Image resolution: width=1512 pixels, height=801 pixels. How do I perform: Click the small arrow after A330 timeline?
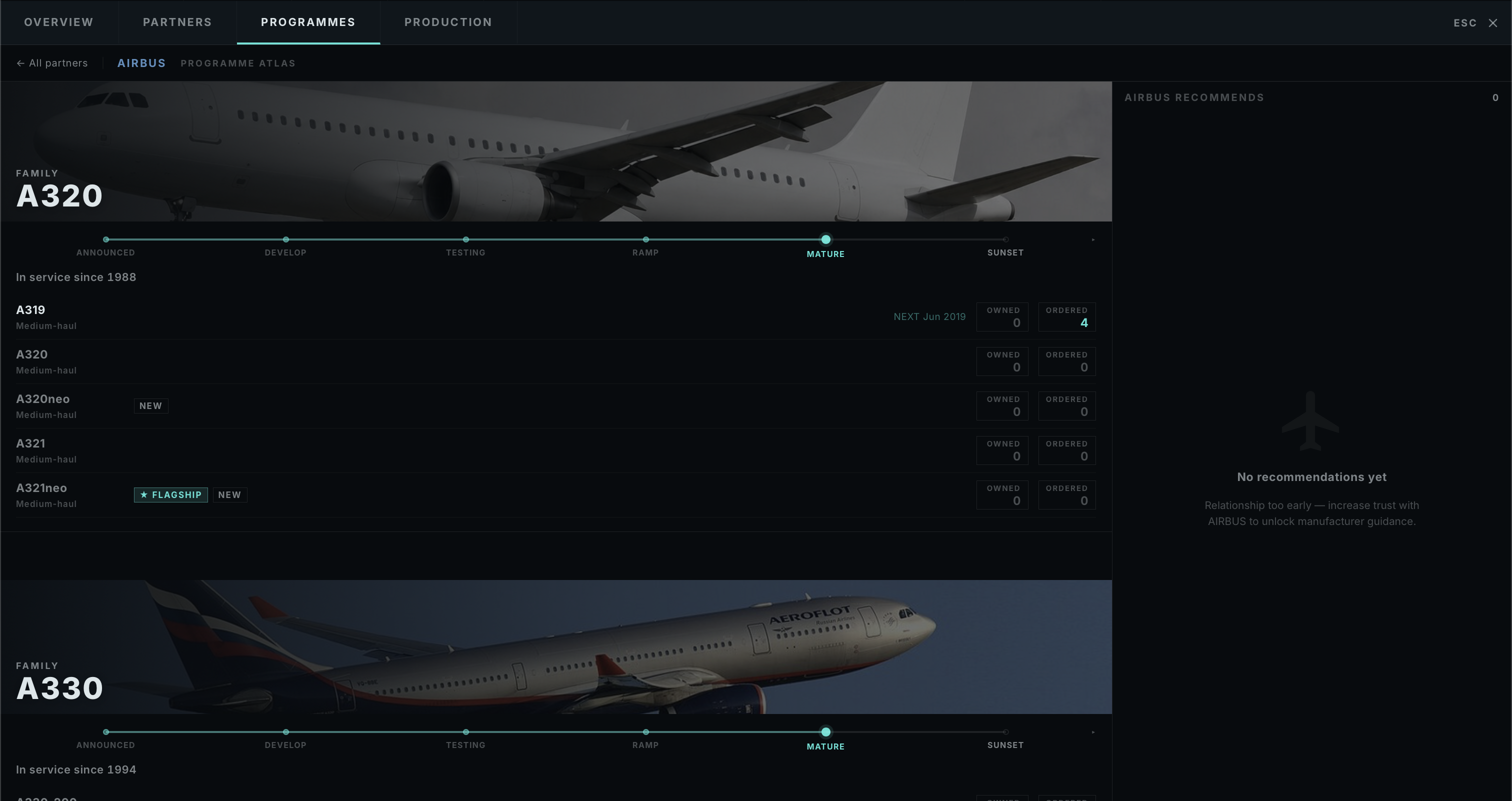click(1093, 732)
